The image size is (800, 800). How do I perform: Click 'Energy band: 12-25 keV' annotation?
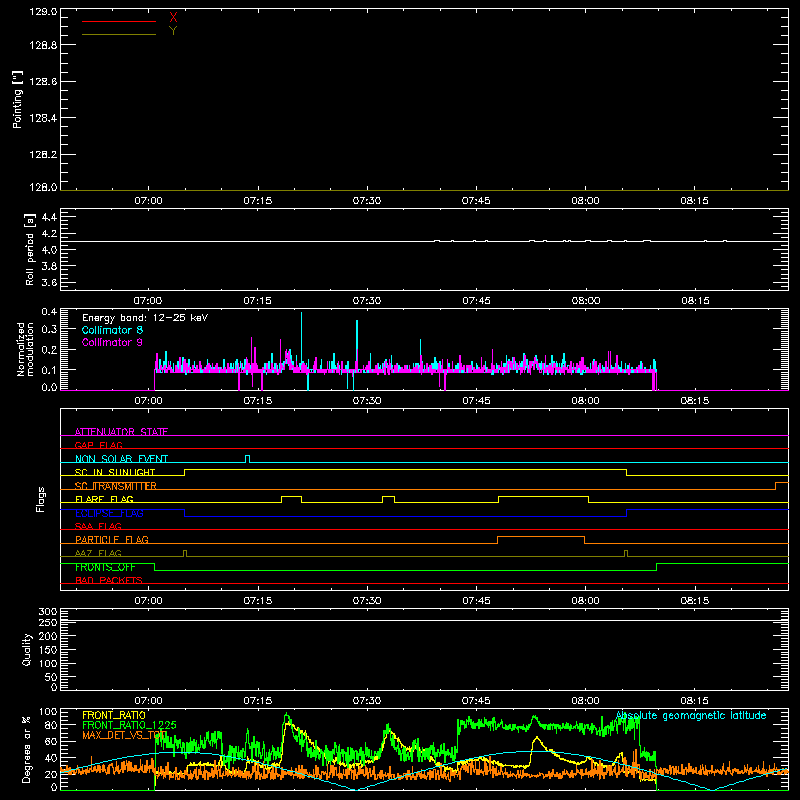click(145, 318)
